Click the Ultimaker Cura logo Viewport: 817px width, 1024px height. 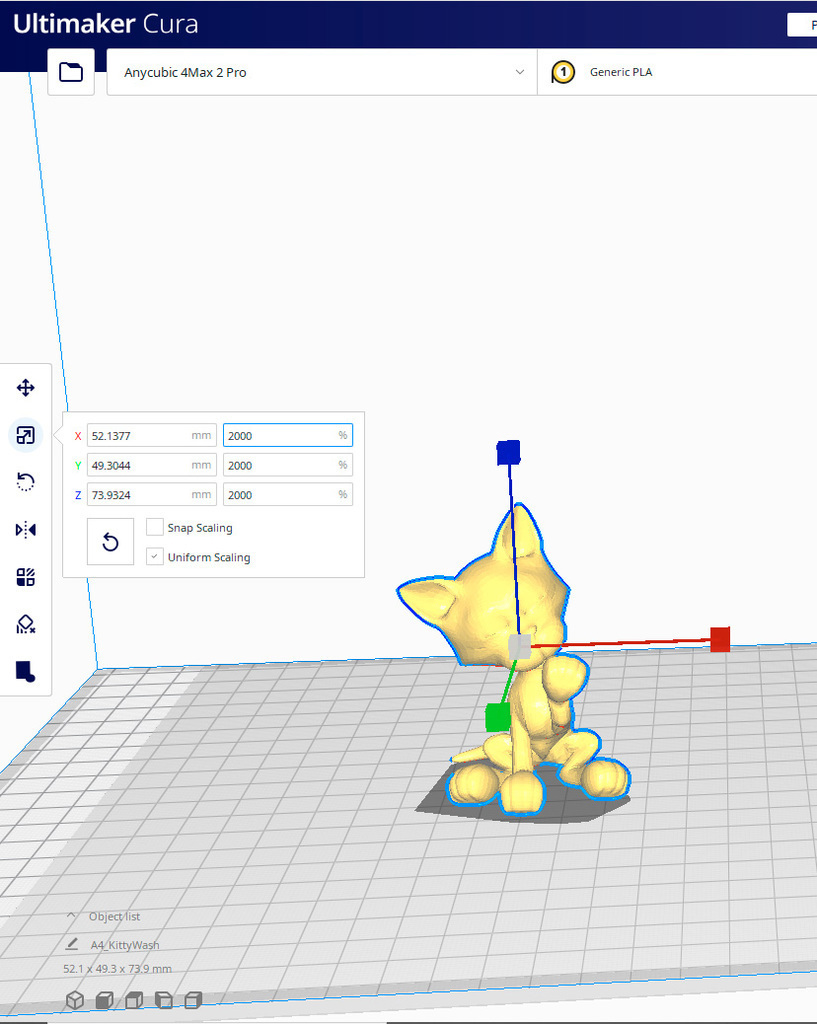(x=105, y=24)
